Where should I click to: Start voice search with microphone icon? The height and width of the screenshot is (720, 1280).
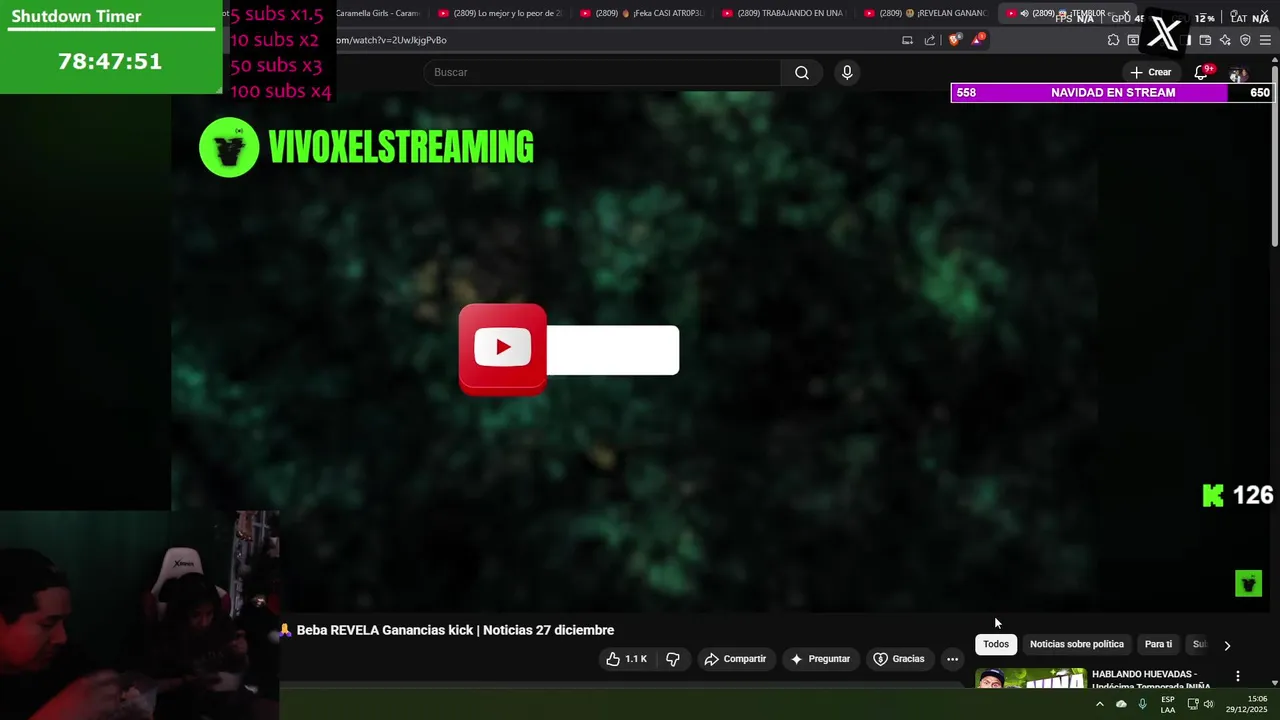pyautogui.click(x=847, y=72)
